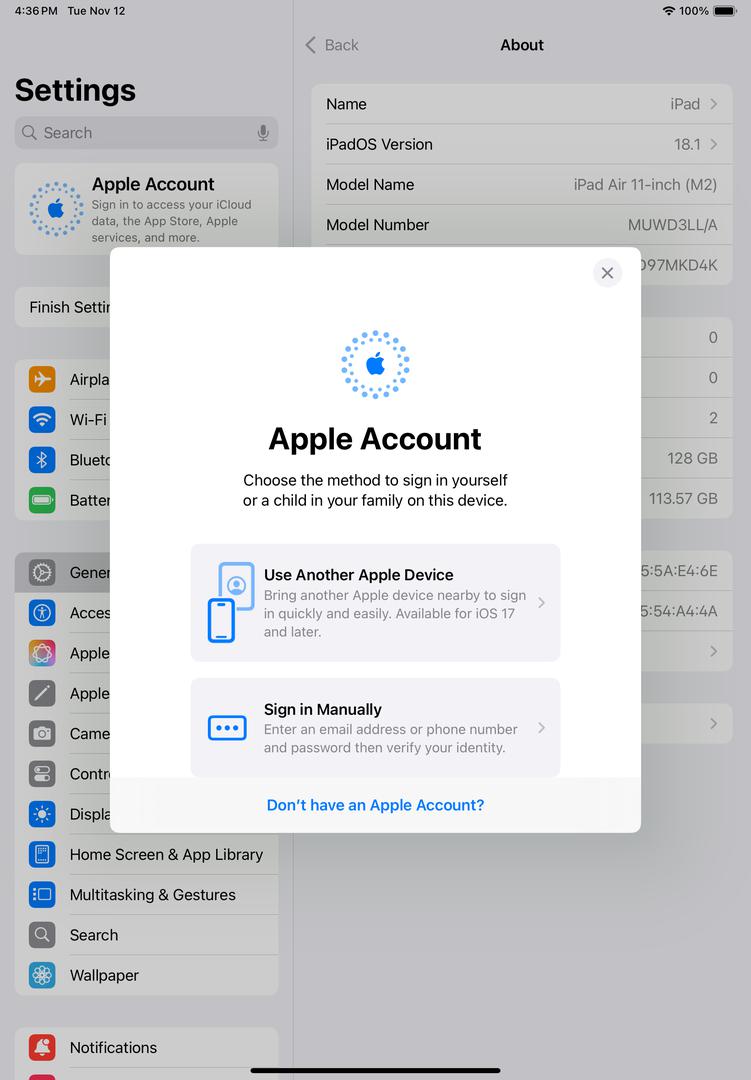Open Home Screen & App Library settings
Image resolution: width=751 pixels, height=1080 pixels.
coord(146,854)
